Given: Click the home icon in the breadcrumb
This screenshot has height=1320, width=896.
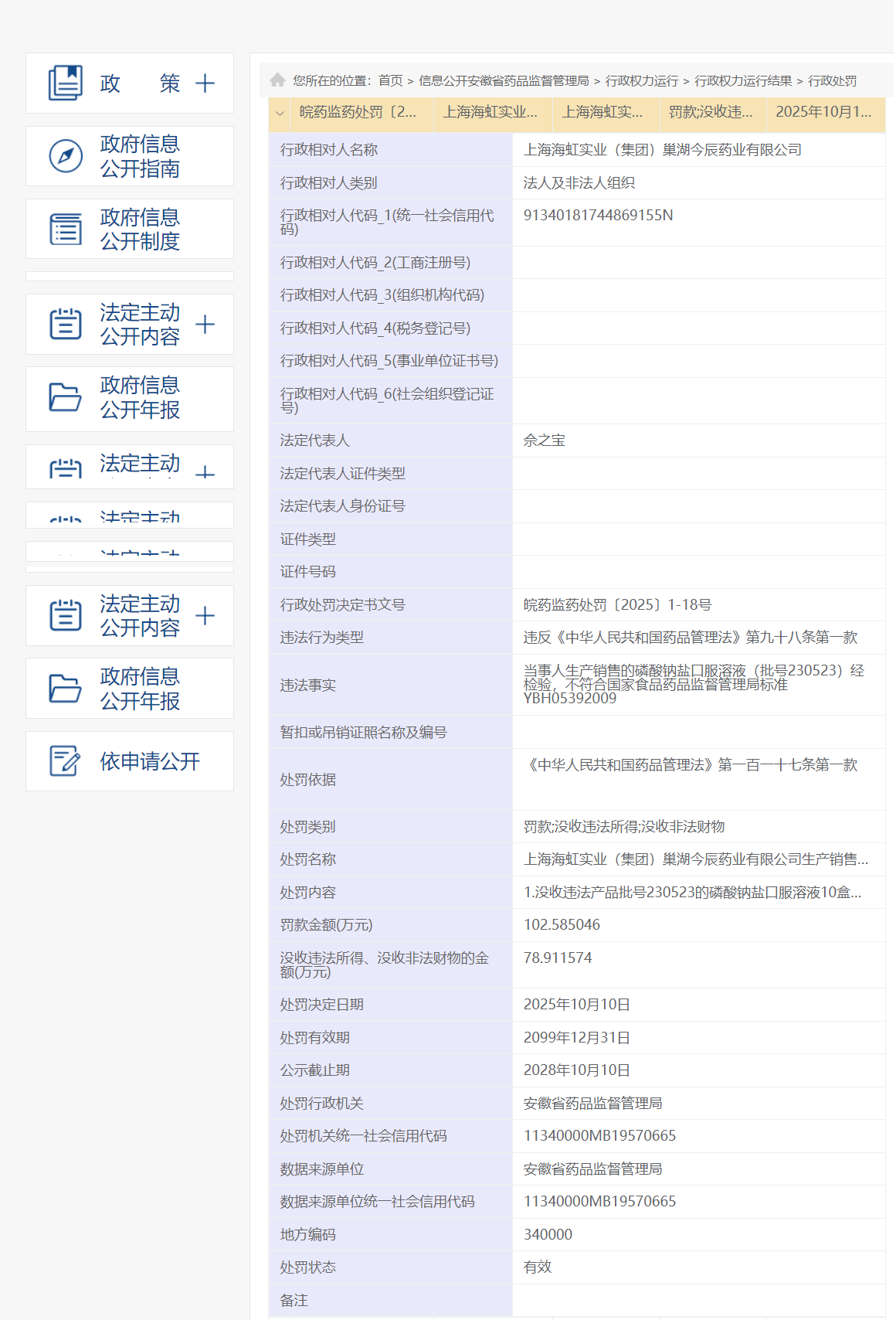Looking at the screenshot, I should coord(278,80).
